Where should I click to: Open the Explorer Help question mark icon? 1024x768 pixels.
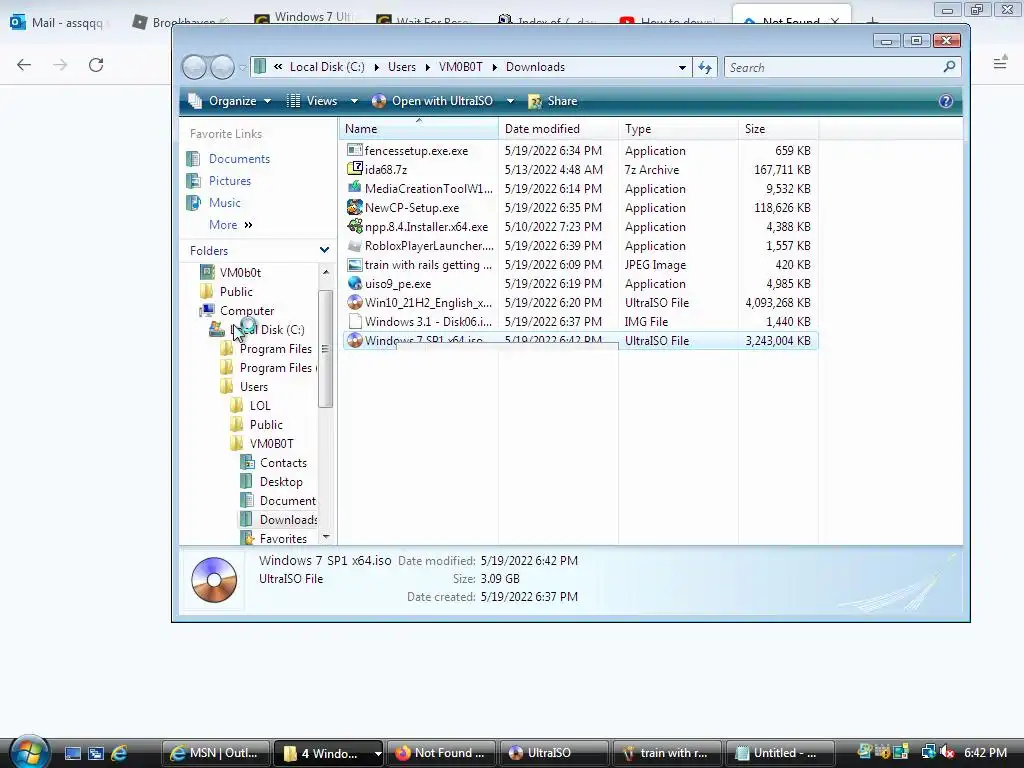coord(946,101)
